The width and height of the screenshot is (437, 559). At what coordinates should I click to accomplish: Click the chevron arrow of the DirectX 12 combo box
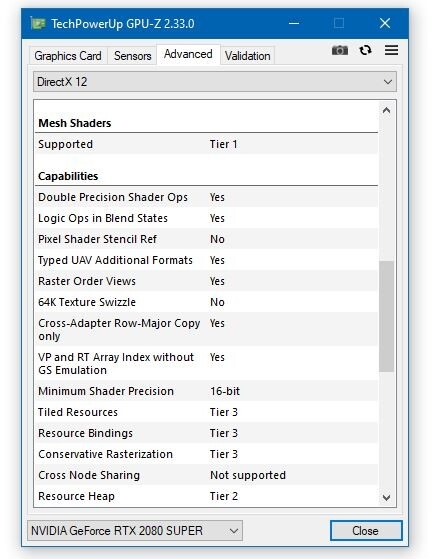pyautogui.click(x=388, y=82)
